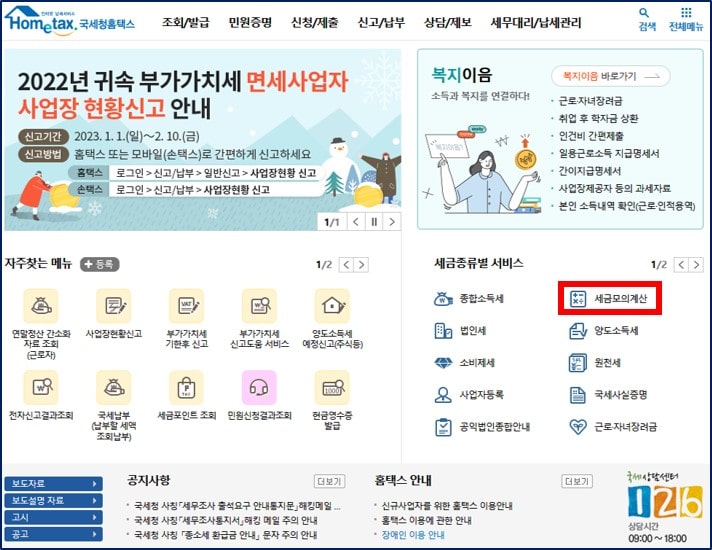Click the 국세상담센터 126 banner
The width and height of the screenshot is (712, 550).
(x=664, y=507)
